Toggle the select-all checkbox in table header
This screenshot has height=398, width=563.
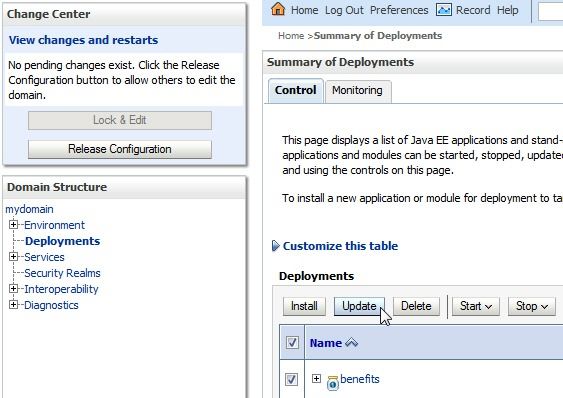[292, 342]
